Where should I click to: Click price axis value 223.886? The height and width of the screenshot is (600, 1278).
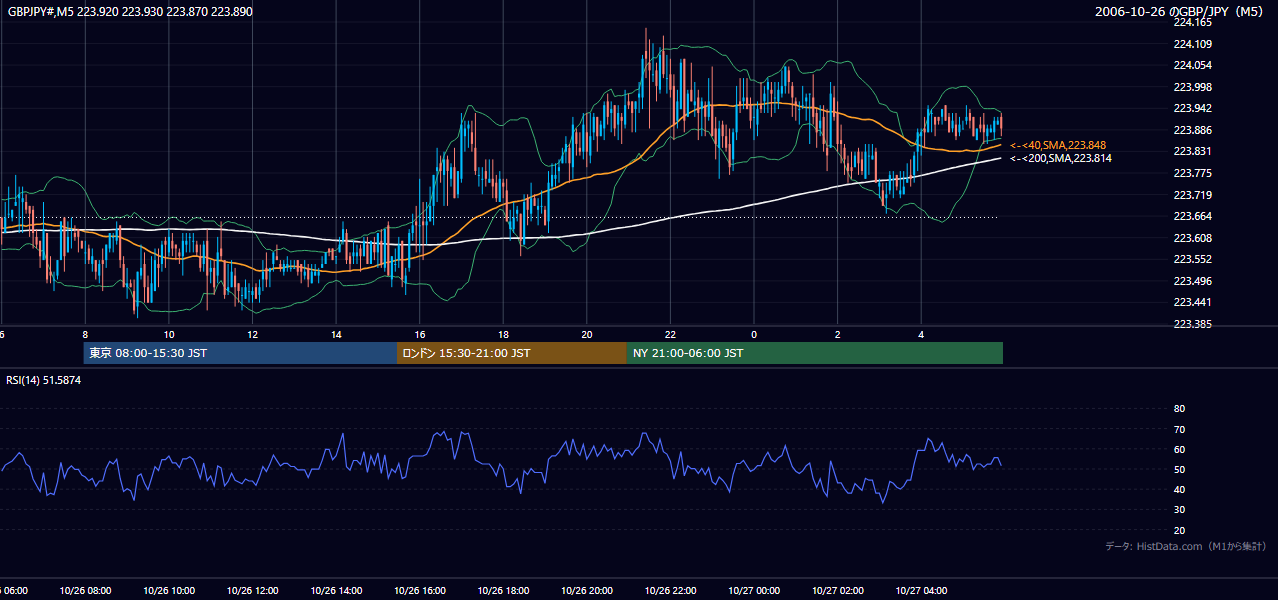1192,130
